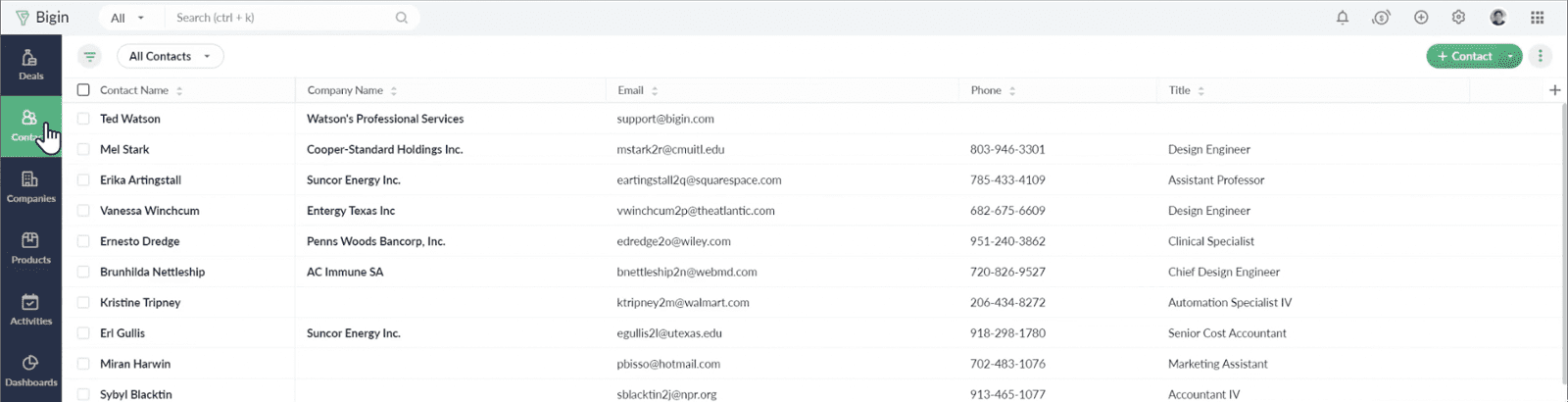
Task: Sort by Title column arrows
Action: [x=1201, y=90]
